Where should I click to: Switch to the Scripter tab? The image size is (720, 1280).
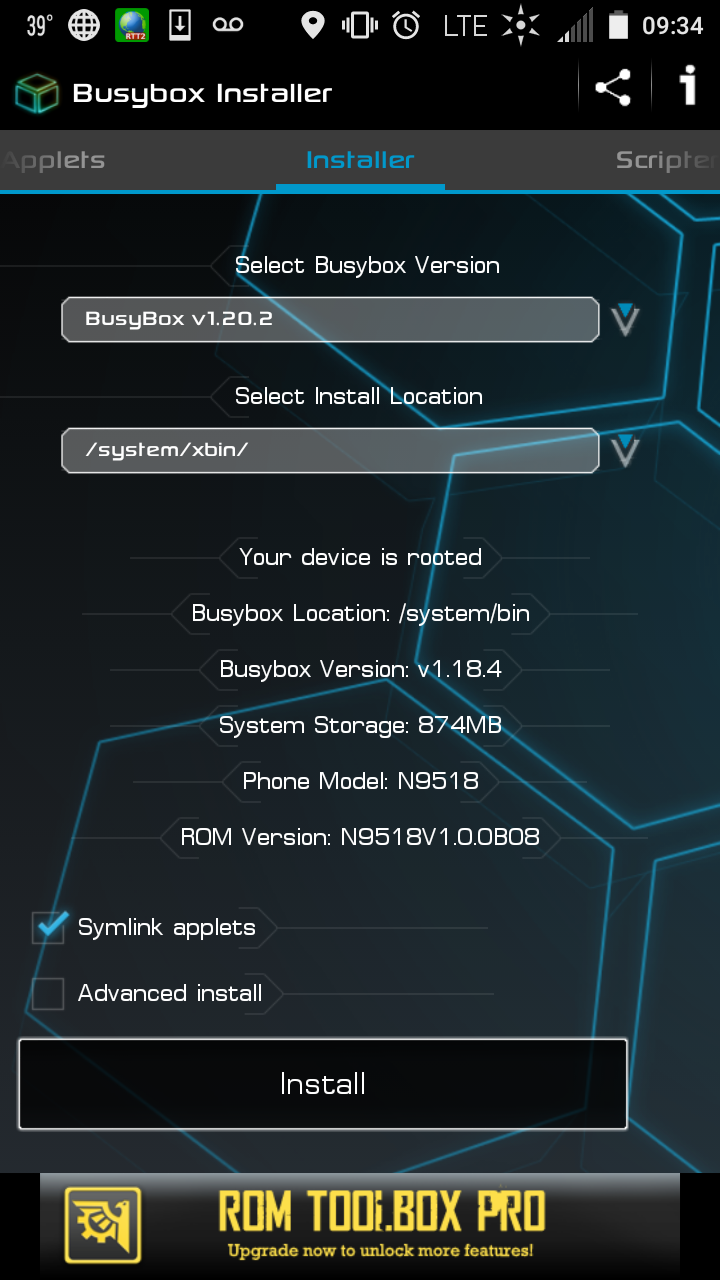[665, 160]
